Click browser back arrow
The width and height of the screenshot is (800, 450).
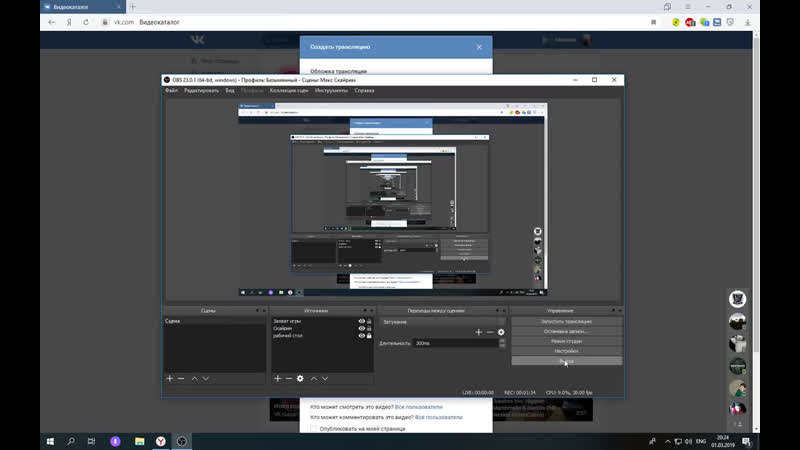point(52,22)
